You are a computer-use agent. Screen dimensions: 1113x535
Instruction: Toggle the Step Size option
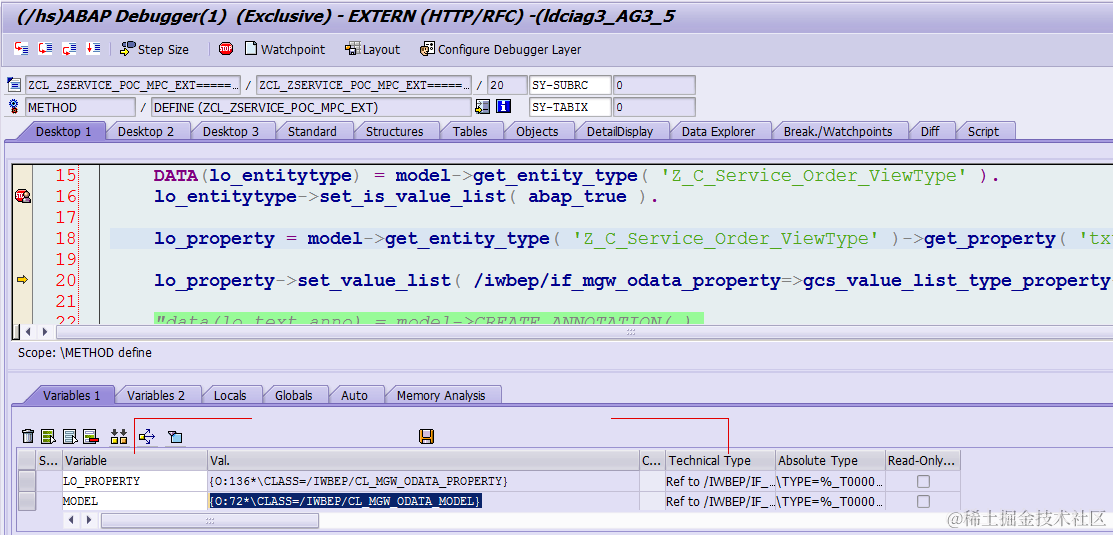coord(155,49)
